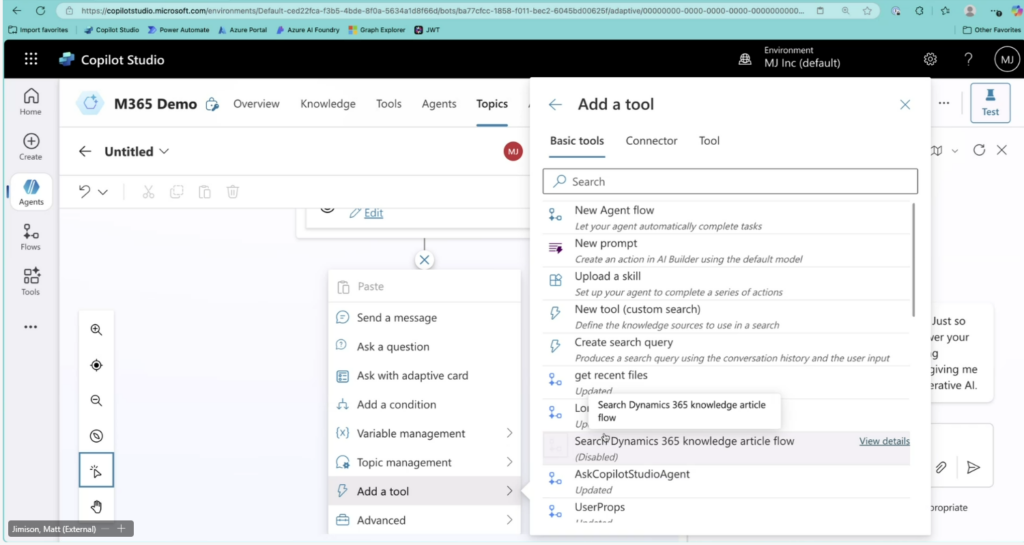
Task: Go back from the Untitled topic
Action: pos(85,151)
